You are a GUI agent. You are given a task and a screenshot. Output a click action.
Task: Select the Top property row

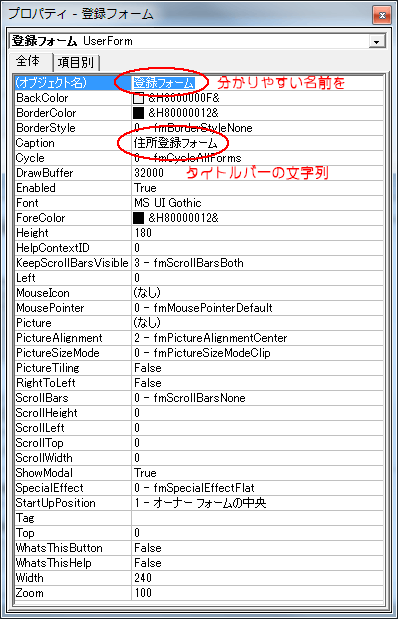[x=199, y=533]
